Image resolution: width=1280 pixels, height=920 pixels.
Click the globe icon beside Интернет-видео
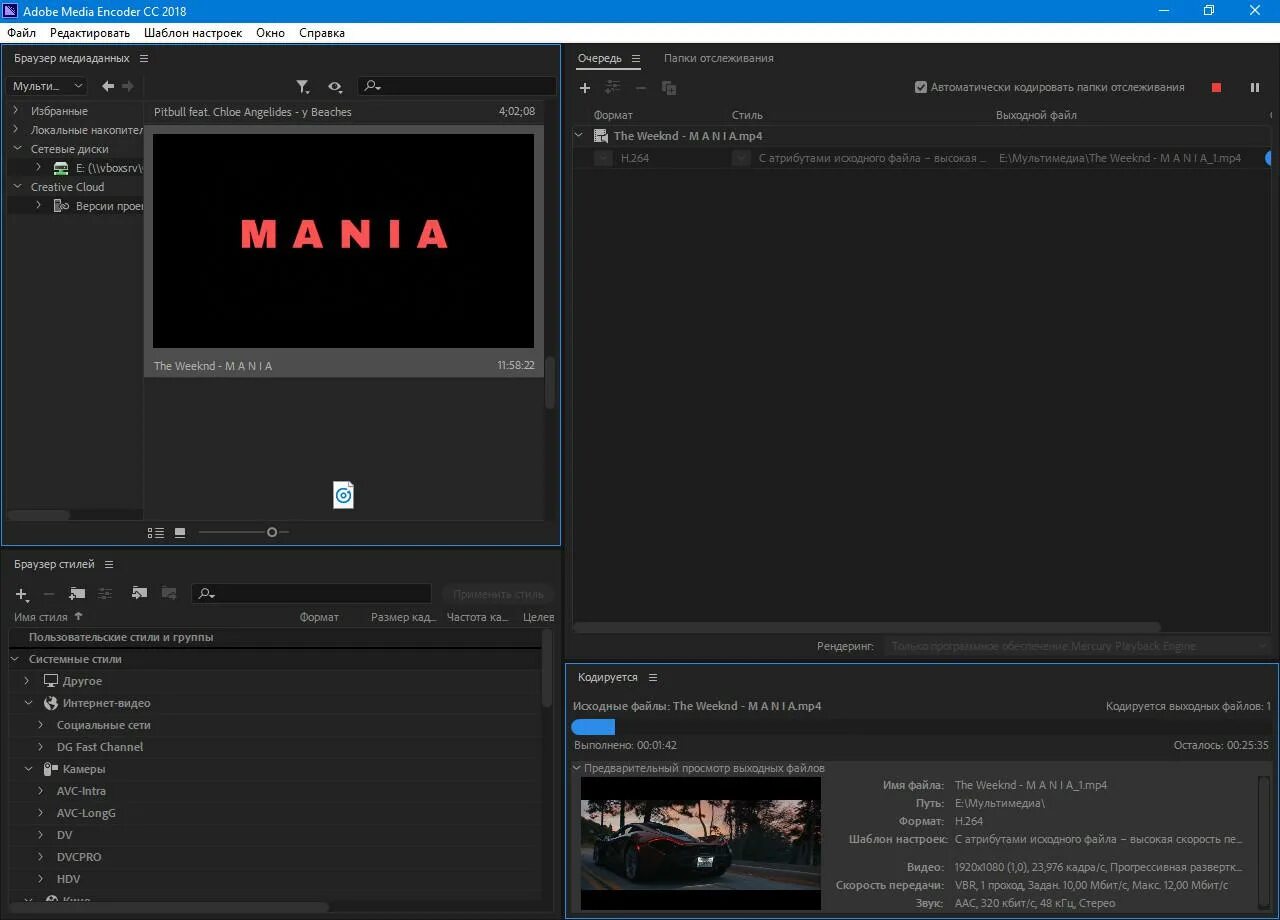(50, 703)
